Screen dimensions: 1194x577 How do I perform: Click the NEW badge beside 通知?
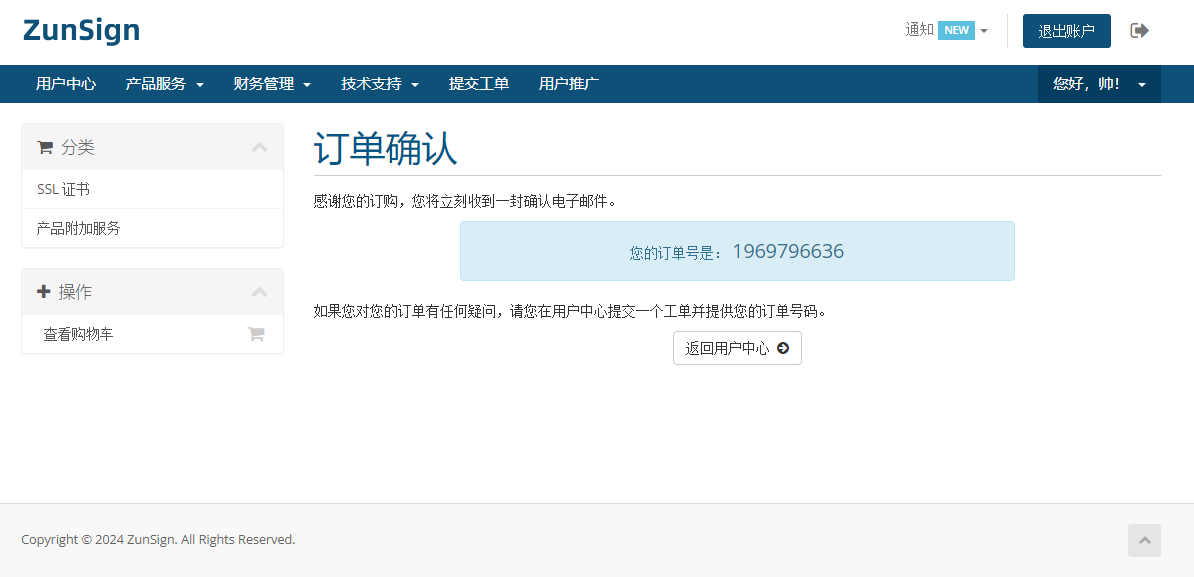(x=956, y=30)
